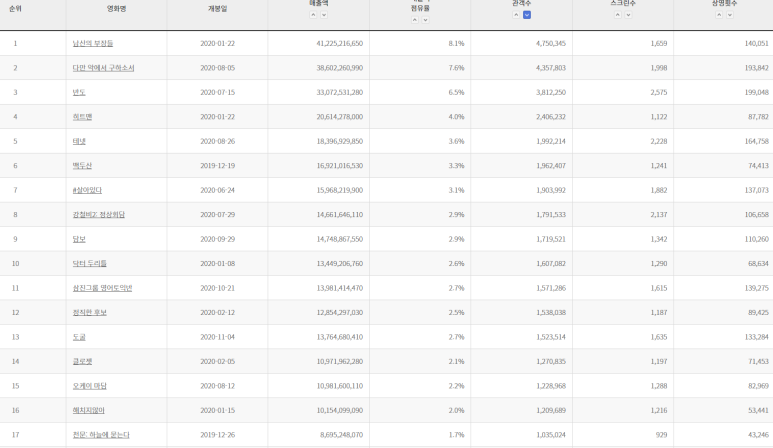Sort 점유율 column descending with down arrow

(425, 20)
